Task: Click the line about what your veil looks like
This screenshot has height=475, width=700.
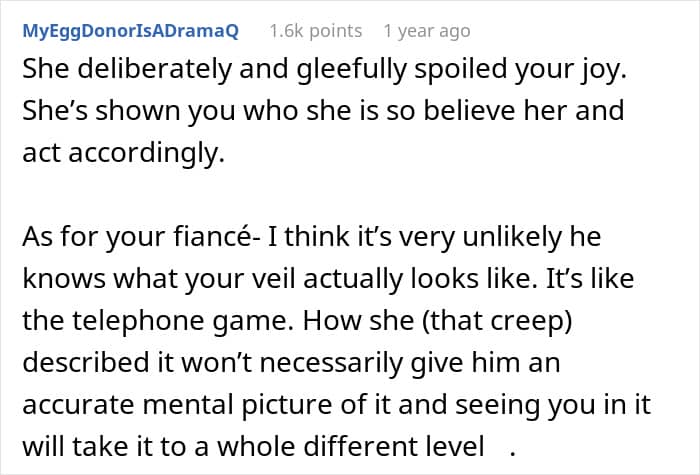Action: tap(328, 279)
